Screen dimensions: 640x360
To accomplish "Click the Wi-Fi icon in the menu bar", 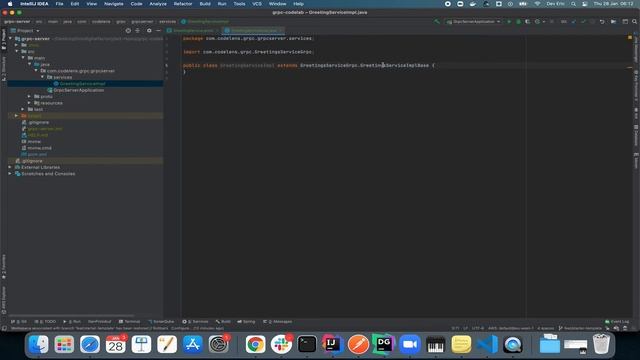I will [538, 4].
